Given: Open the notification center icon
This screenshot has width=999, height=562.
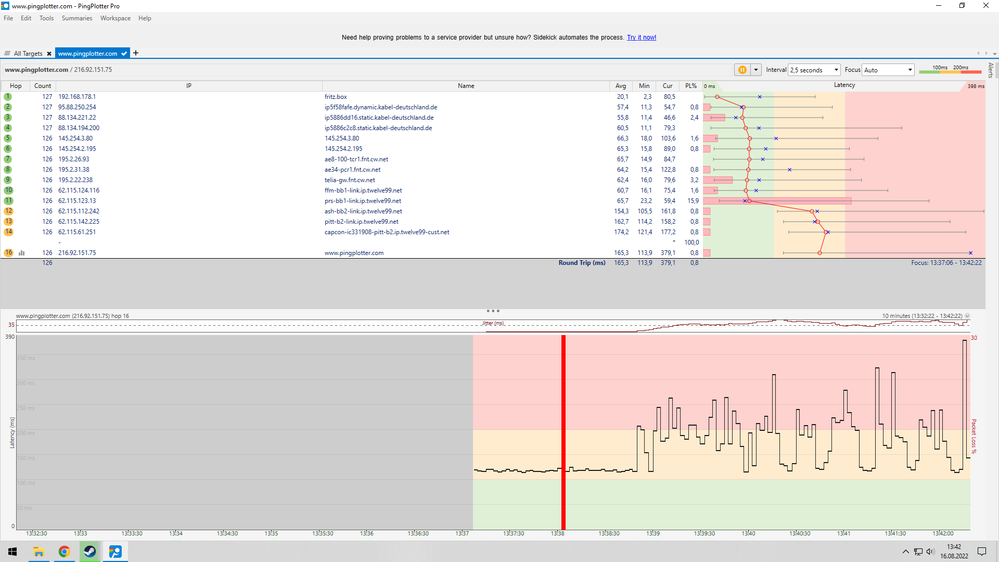Looking at the screenshot, I should [x=982, y=552].
